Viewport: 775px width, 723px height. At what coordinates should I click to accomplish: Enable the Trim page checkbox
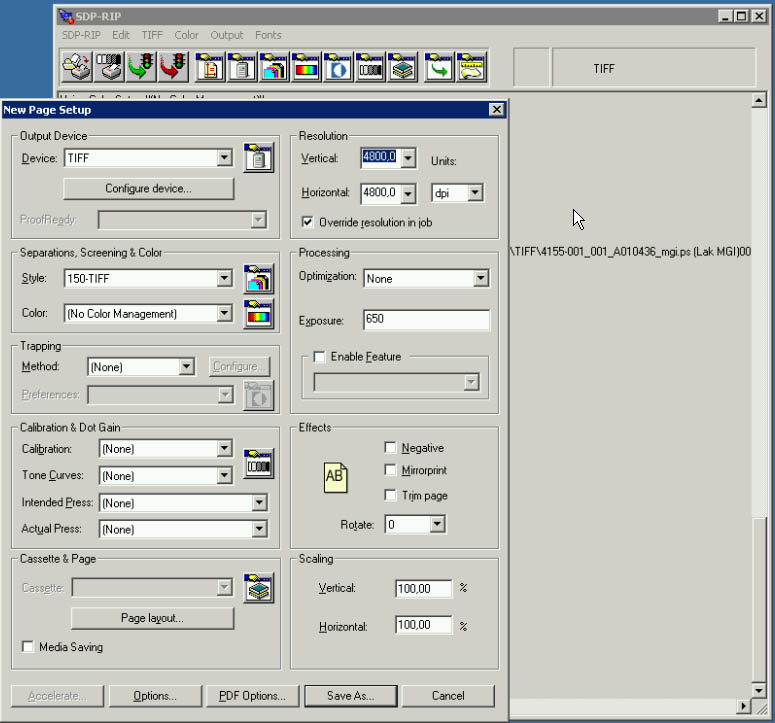(x=390, y=495)
